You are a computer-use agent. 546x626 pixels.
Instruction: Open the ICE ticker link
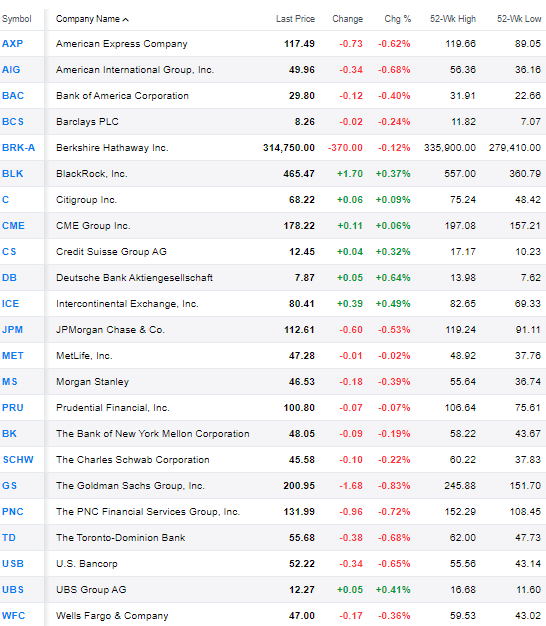[10, 303]
